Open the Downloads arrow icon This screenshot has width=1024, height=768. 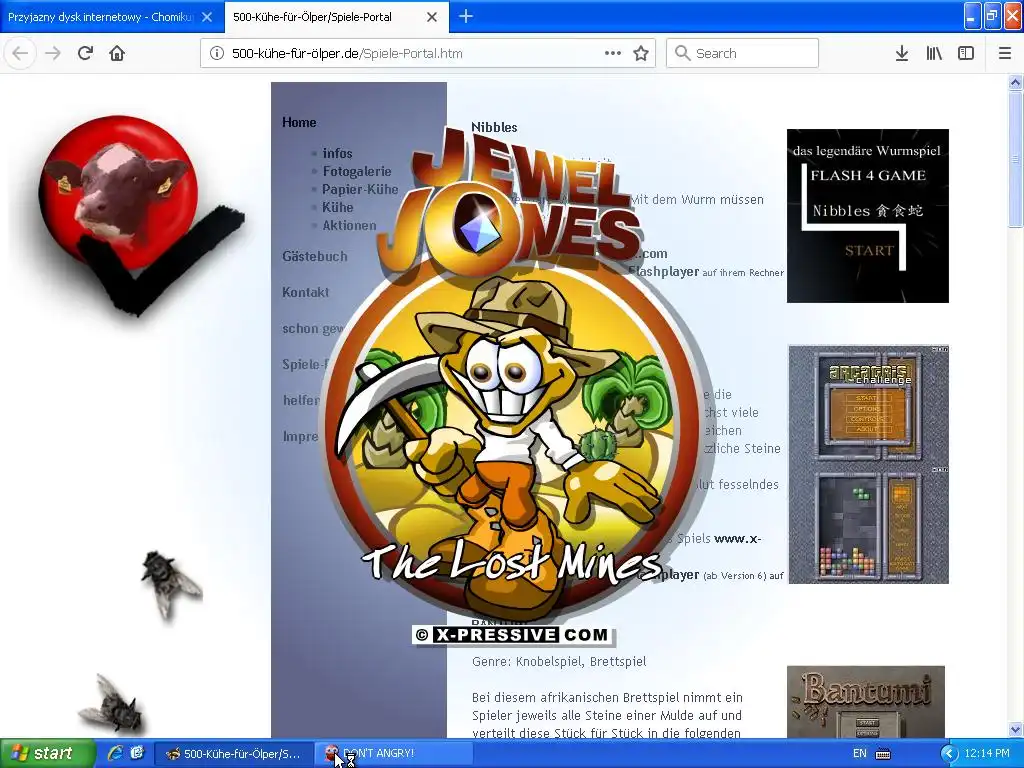(902, 54)
